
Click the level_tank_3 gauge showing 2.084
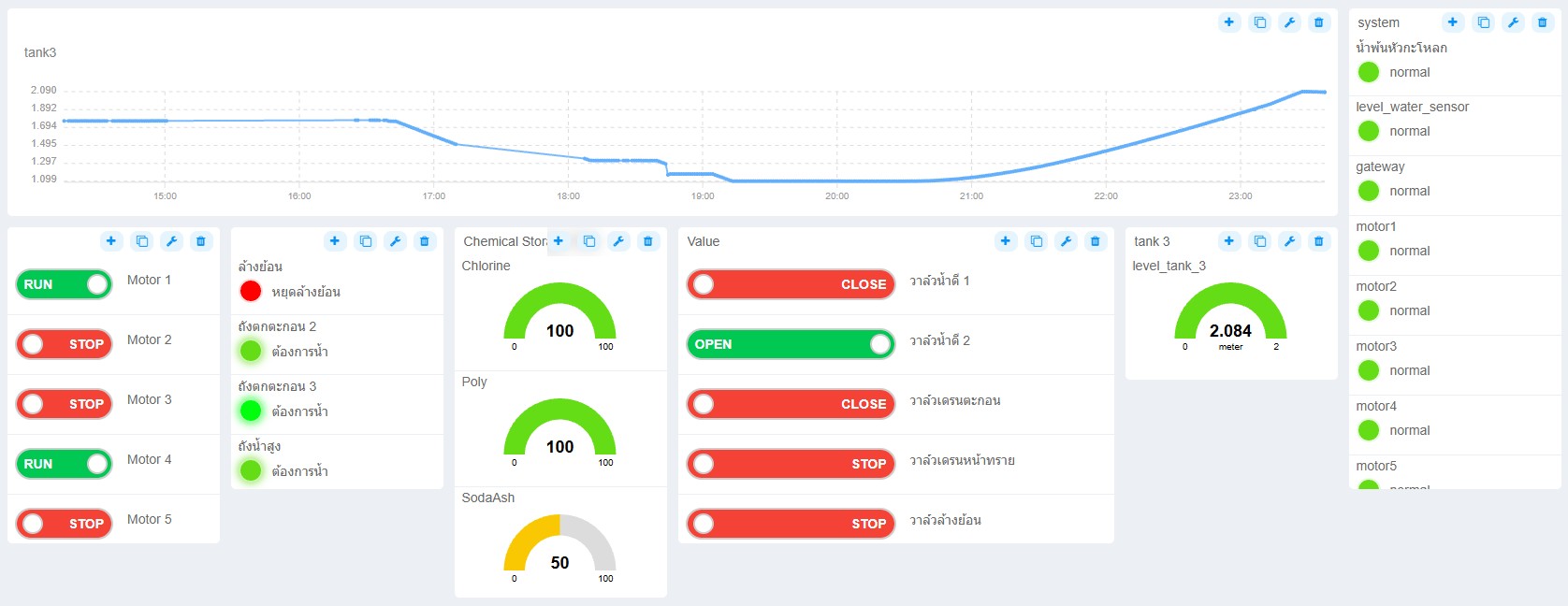point(1230,315)
